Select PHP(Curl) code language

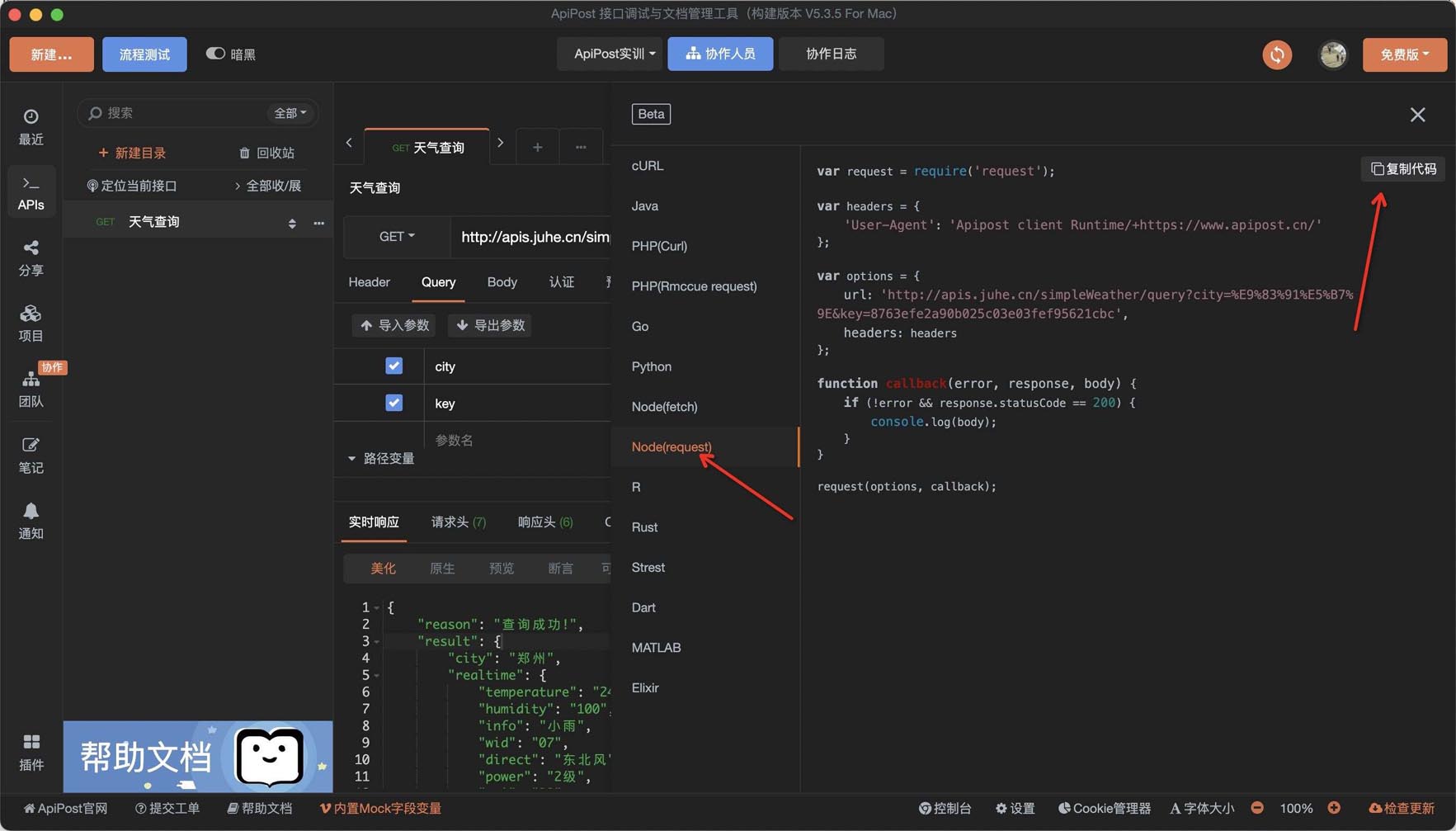(x=705, y=246)
